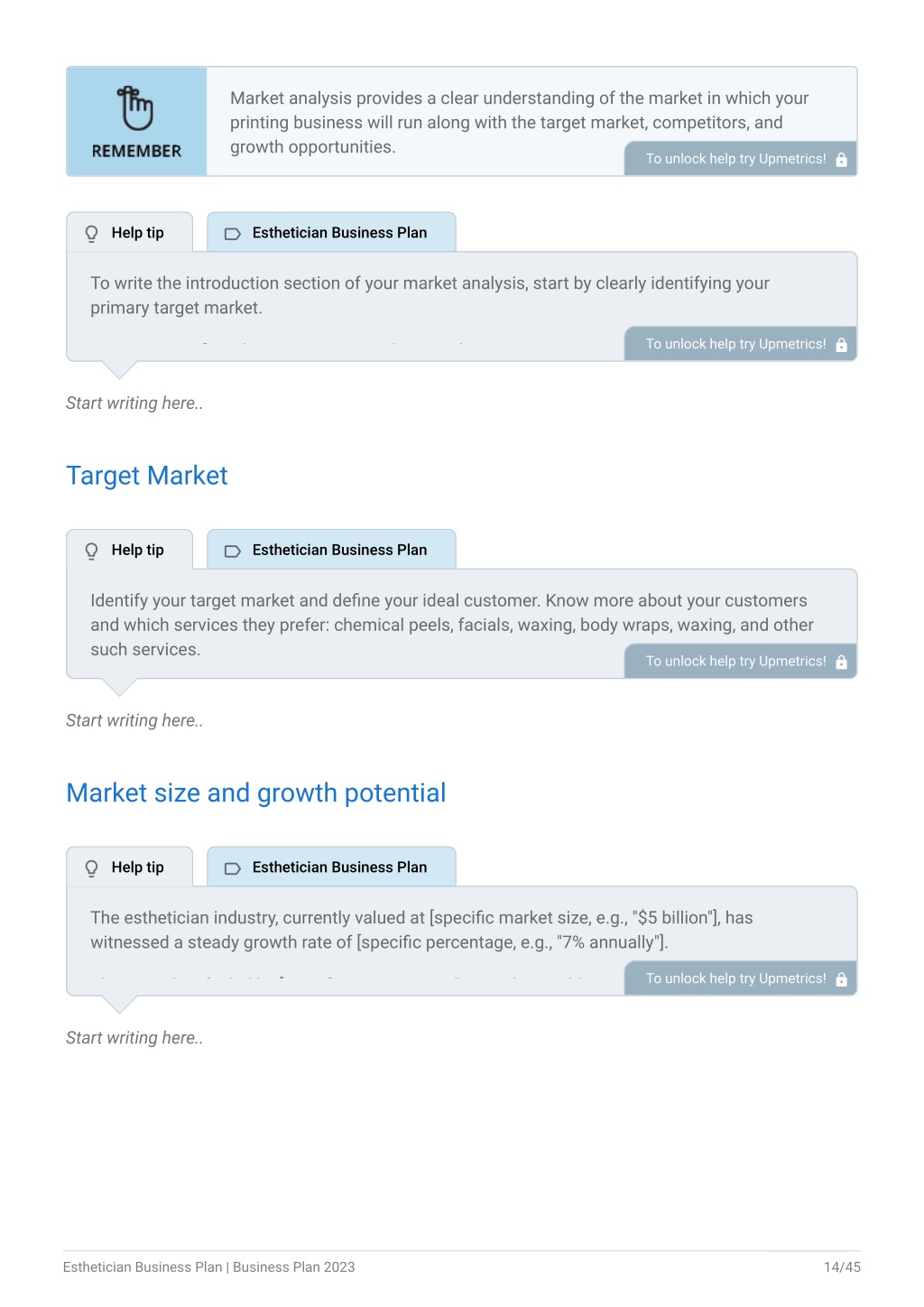The height and width of the screenshot is (1307, 924).
Task: Click lightbulb icon in Target Market Help tip tab
Action: (91, 551)
